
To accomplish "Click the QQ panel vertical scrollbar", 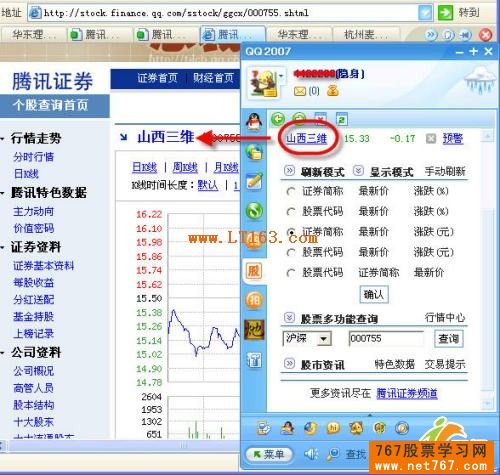I will [x=487, y=270].
